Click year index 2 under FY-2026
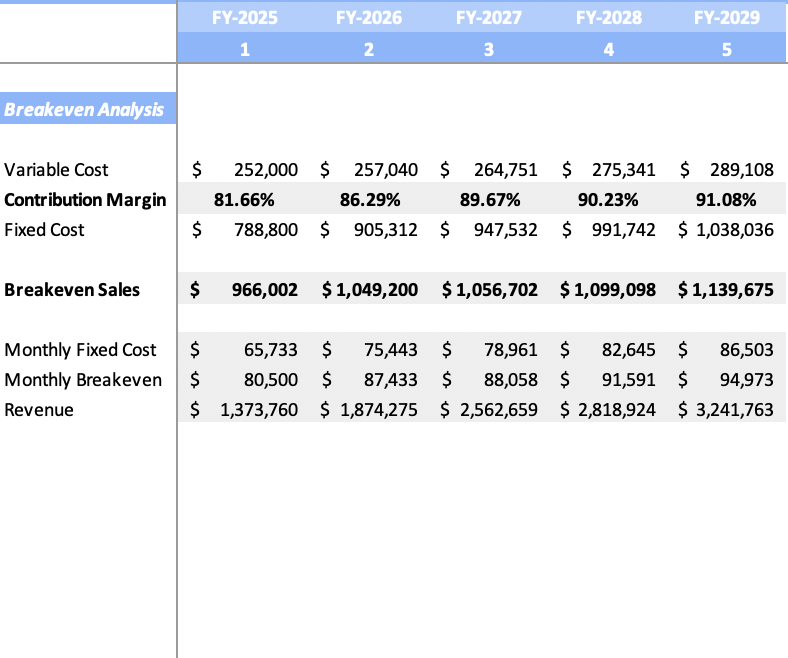This screenshot has height=658, width=788. click(x=369, y=49)
